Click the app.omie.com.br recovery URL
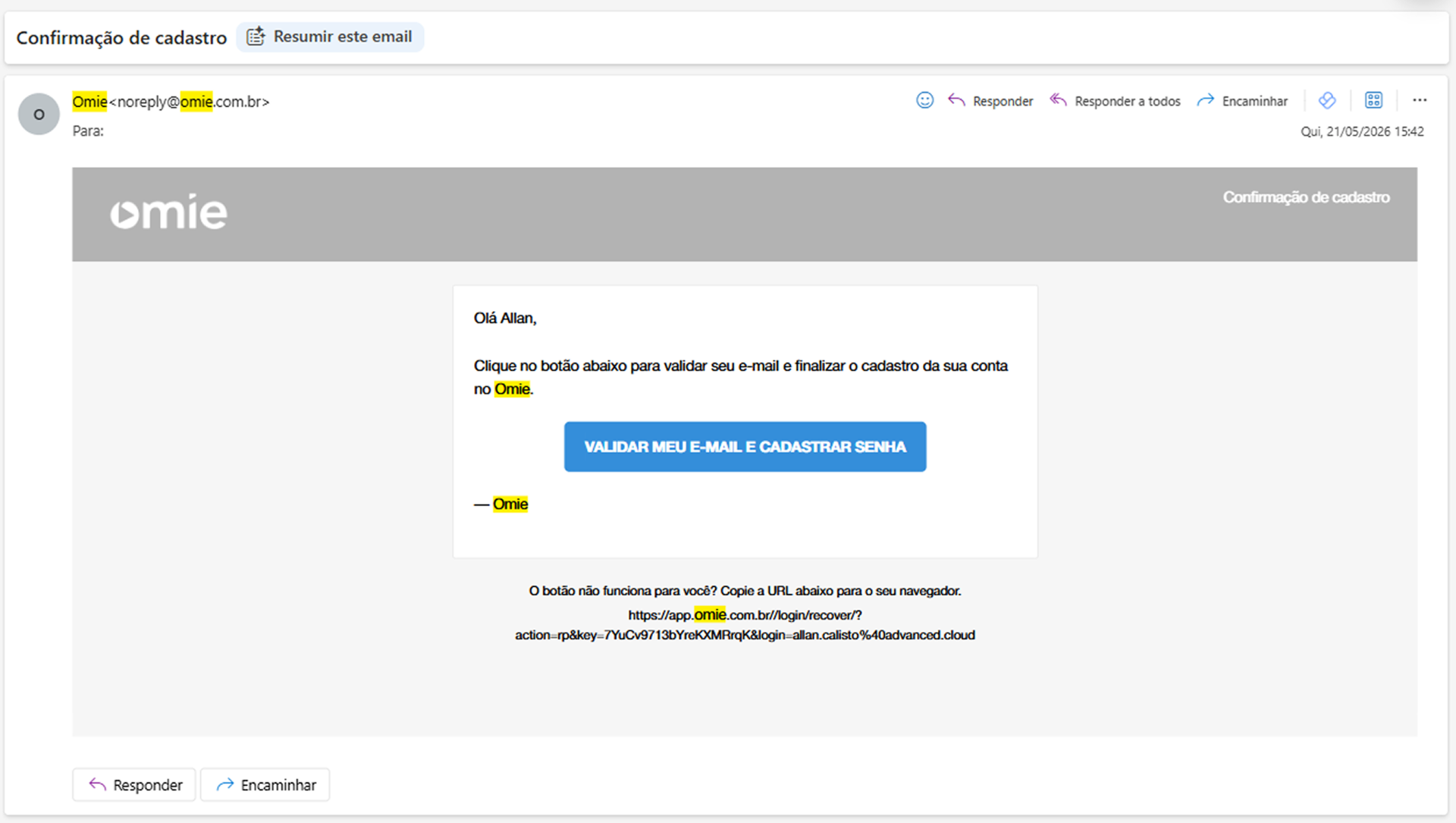 [x=745, y=625]
